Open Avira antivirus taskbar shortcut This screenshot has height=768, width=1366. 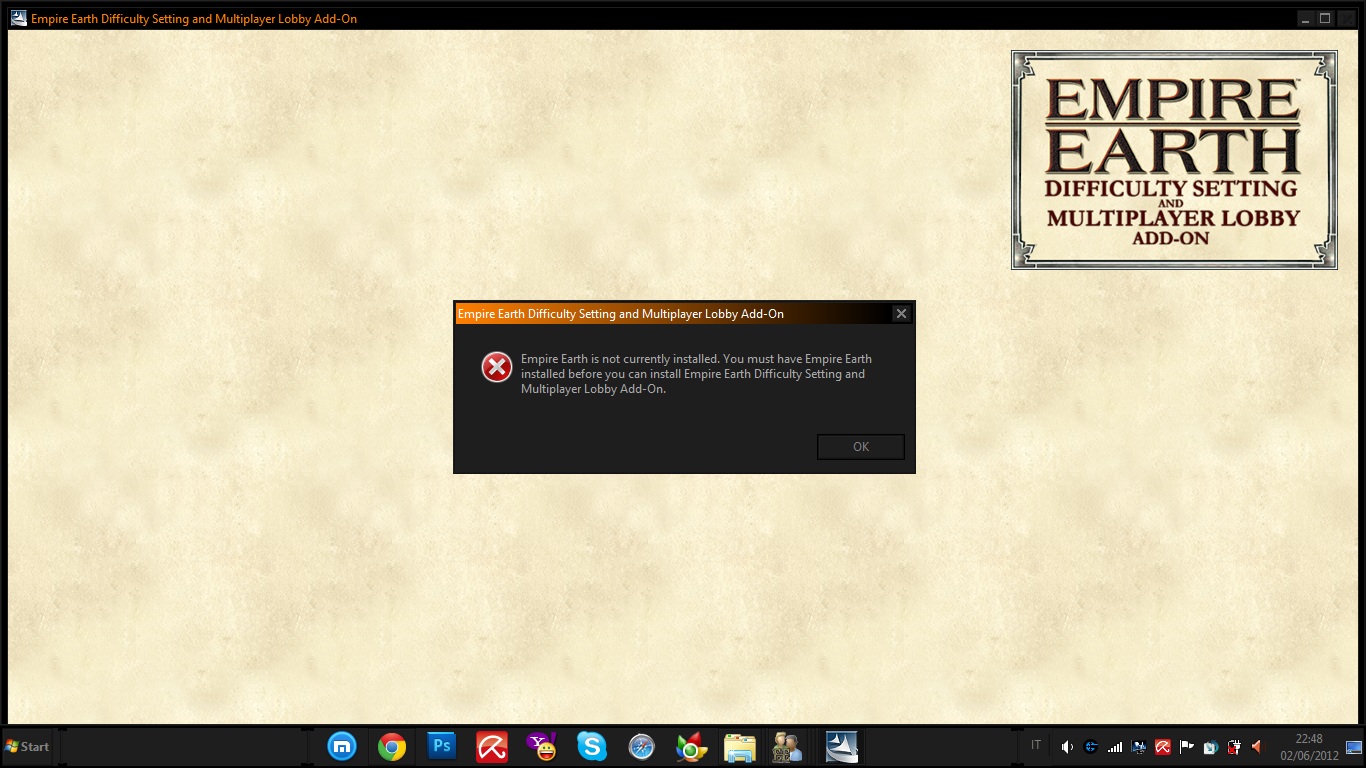(x=491, y=747)
